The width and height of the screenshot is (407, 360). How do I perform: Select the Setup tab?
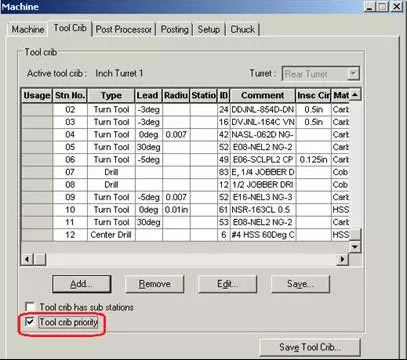click(x=209, y=29)
